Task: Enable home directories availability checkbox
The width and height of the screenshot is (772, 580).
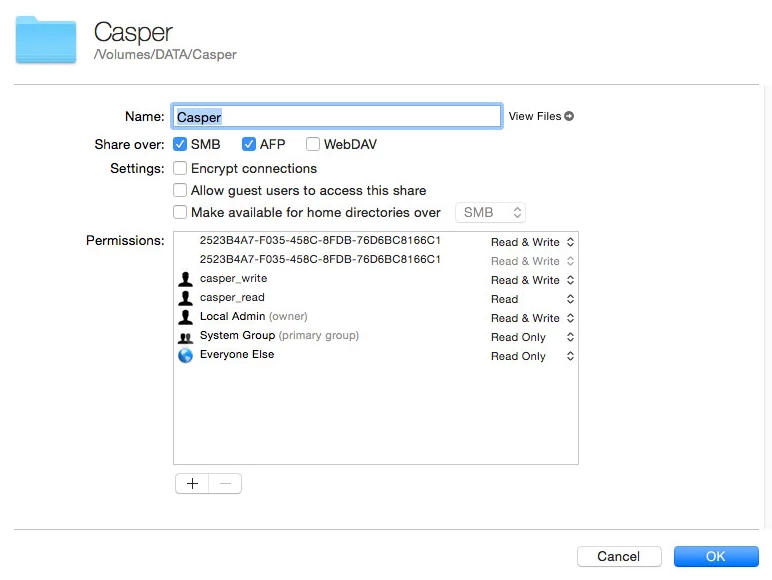Action: pos(180,212)
